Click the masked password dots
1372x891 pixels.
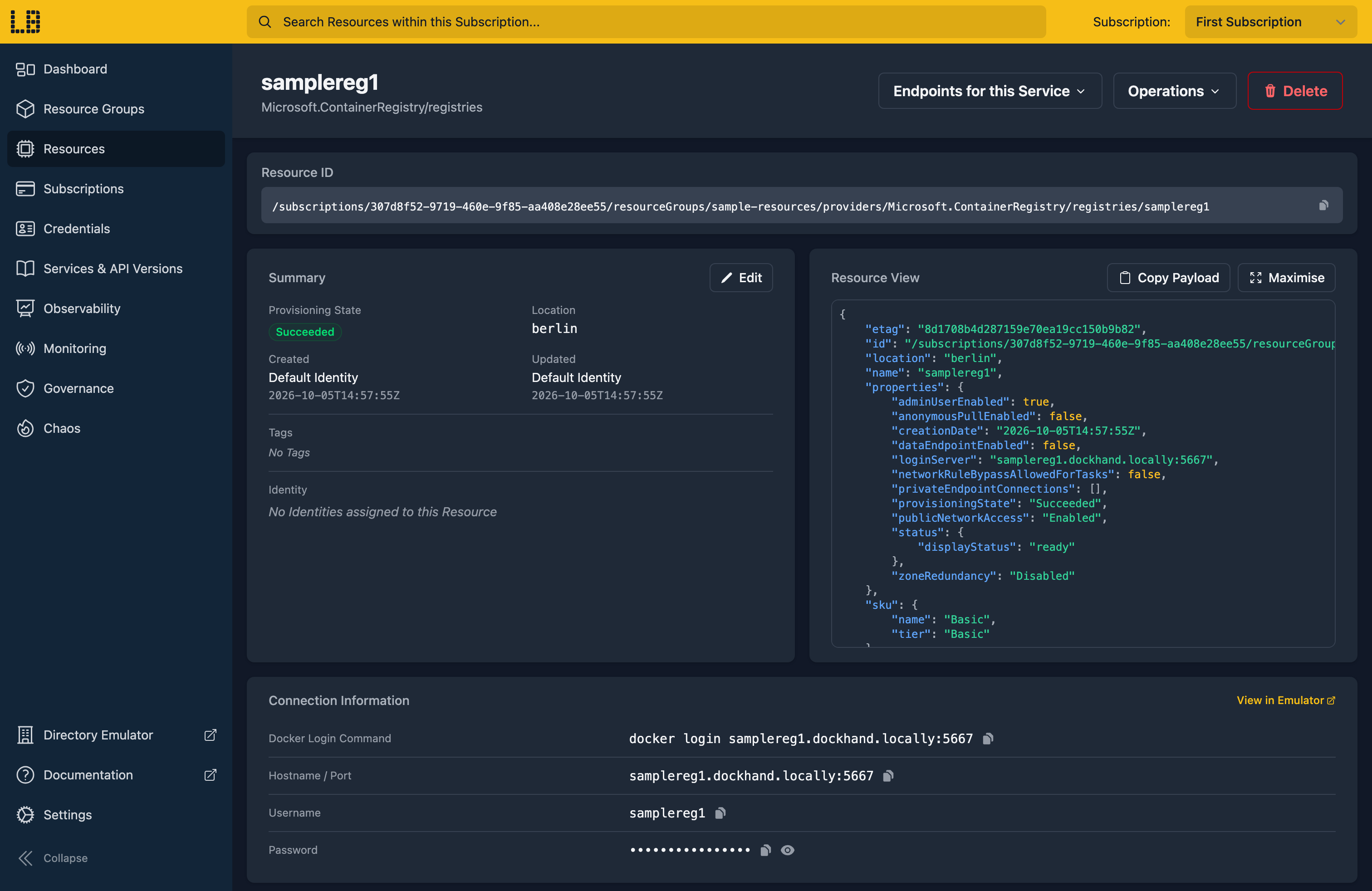(690, 850)
